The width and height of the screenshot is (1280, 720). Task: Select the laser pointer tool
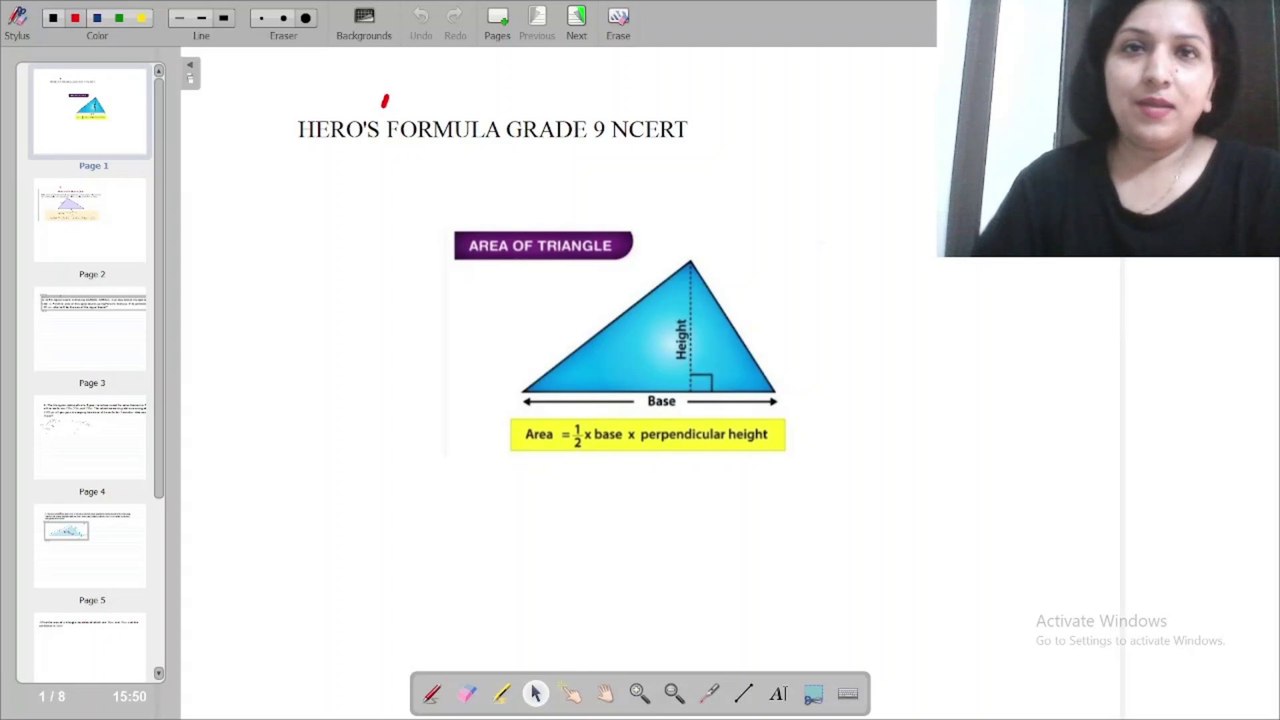(709, 694)
